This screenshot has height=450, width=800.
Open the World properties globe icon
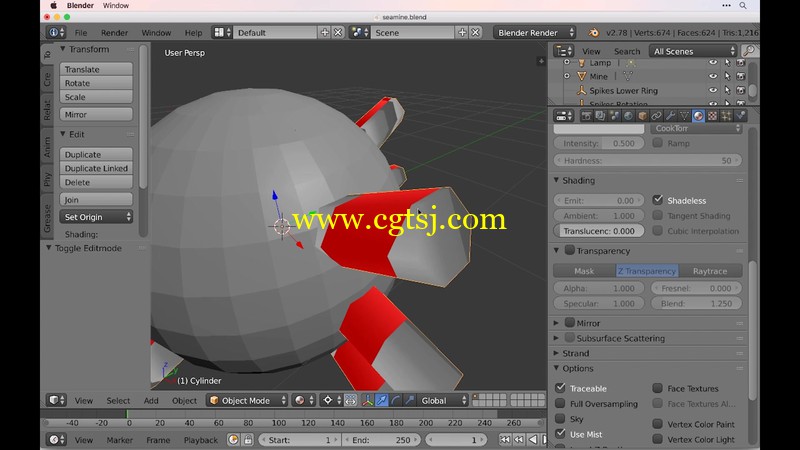628,116
